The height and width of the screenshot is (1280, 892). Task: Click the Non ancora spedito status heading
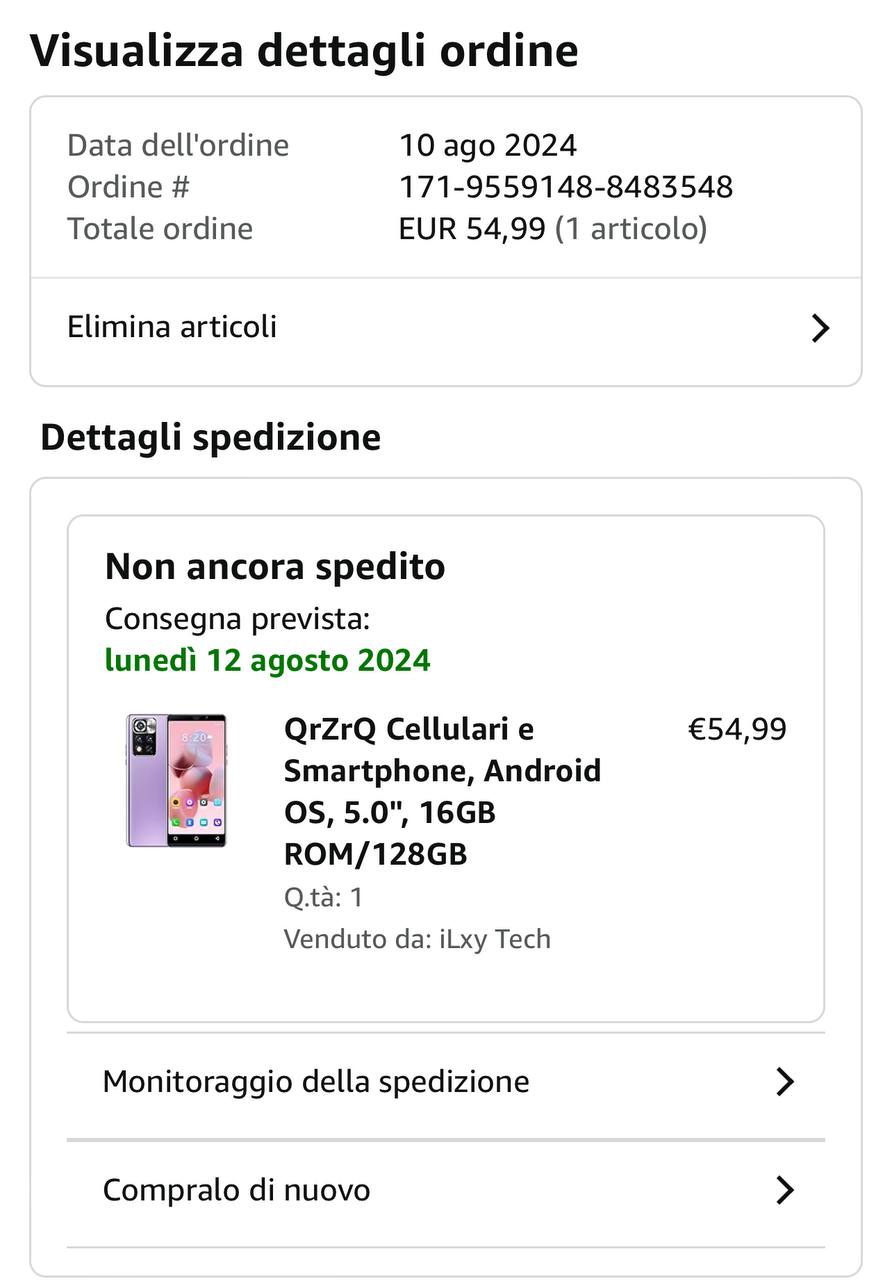(275, 567)
